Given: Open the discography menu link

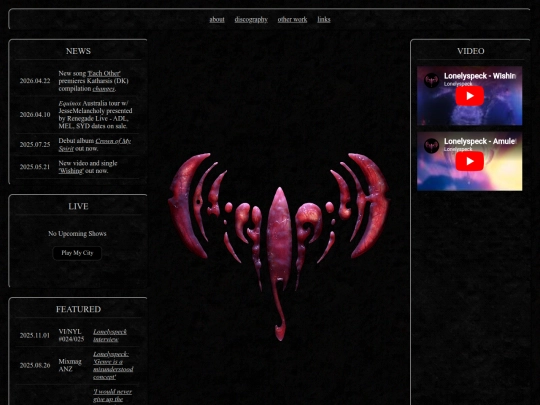Looking at the screenshot, I should pos(251,19).
